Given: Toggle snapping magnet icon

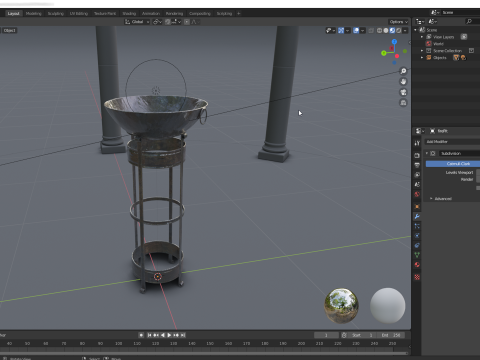Looking at the screenshot, I should click(x=168, y=22).
